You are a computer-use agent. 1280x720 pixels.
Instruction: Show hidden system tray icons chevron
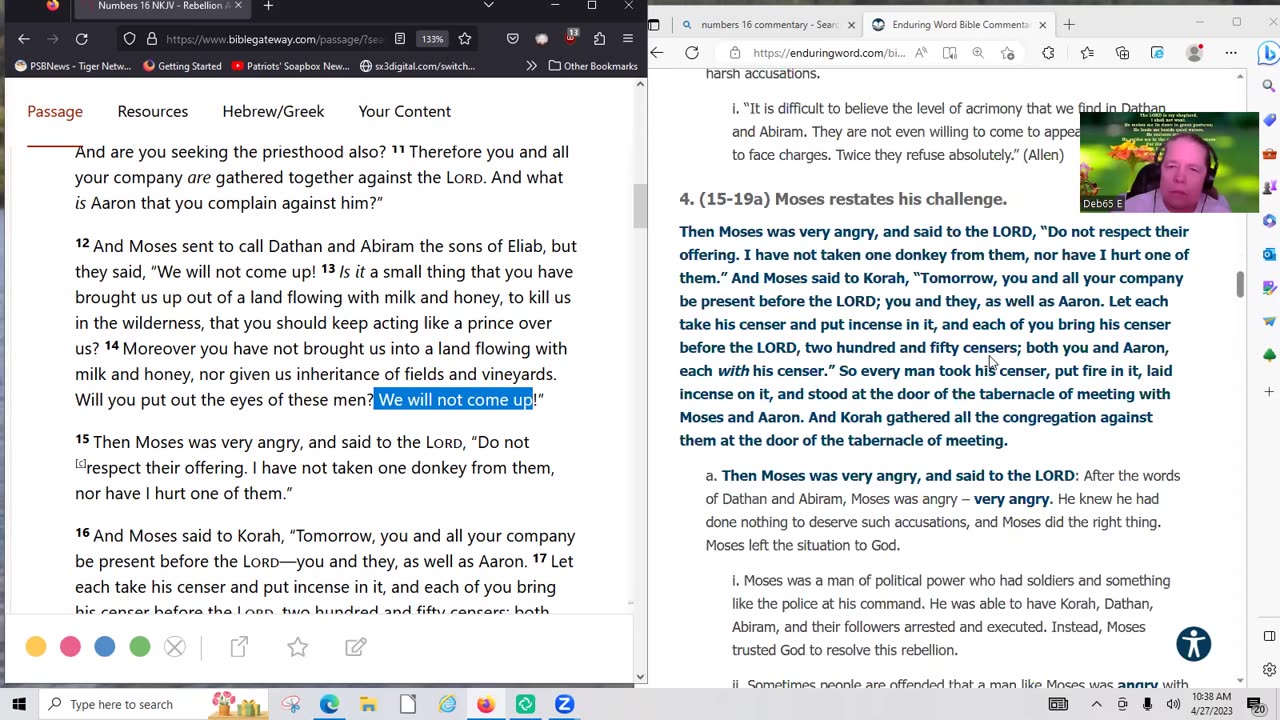tap(1096, 704)
